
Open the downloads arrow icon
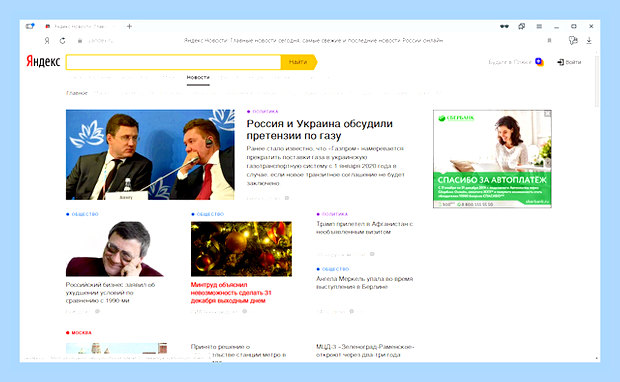[x=589, y=40]
